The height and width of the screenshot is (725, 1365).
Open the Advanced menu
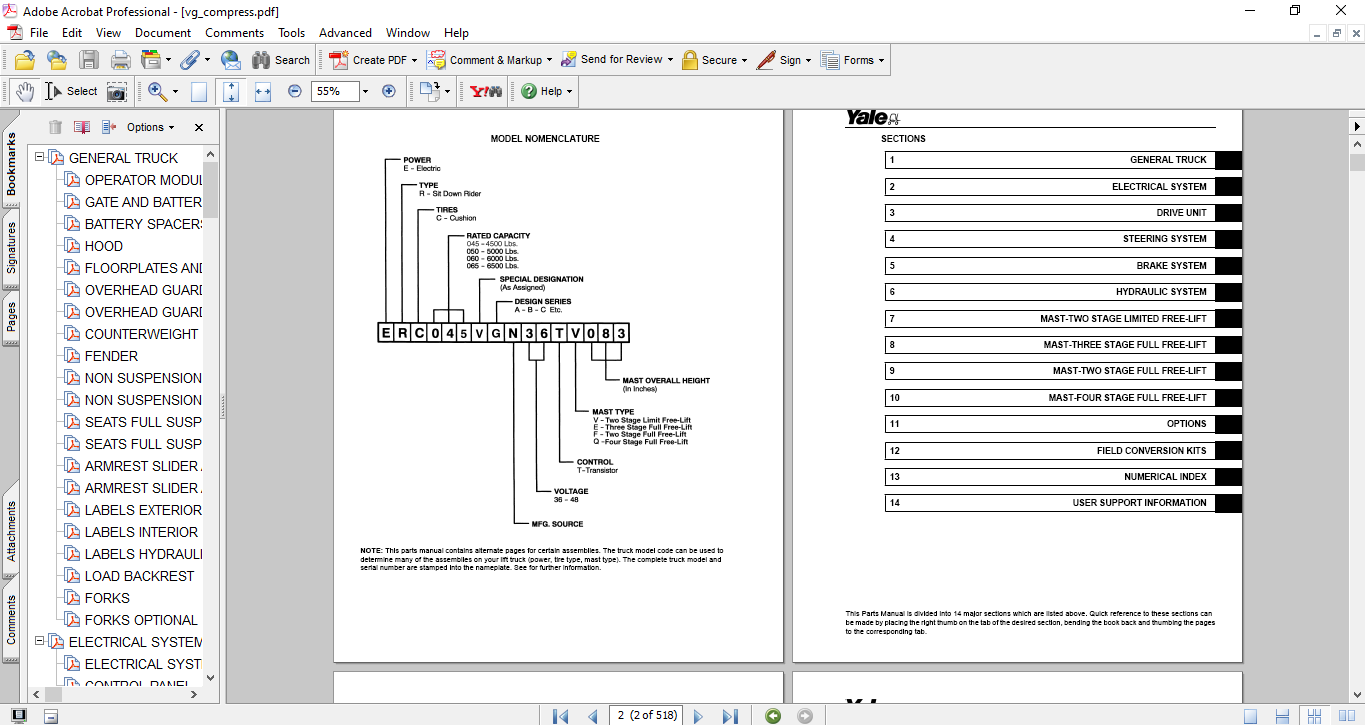pos(345,33)
